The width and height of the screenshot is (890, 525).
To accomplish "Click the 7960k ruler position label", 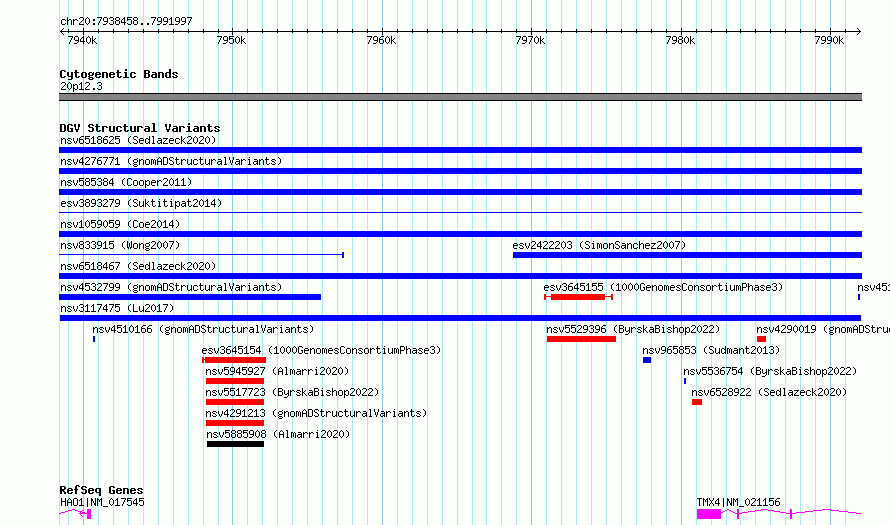I will pyautogui.click(x=381, y=40).
